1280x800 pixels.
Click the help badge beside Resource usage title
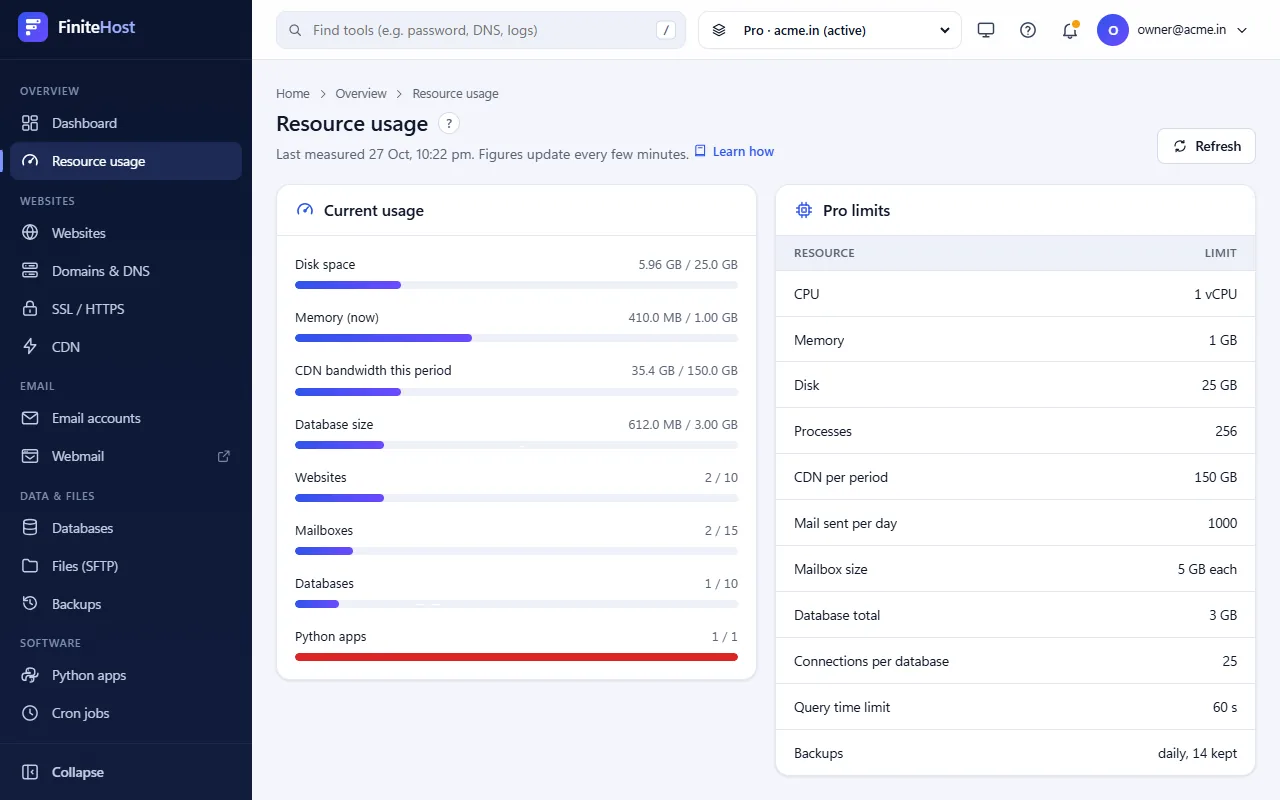[449, 123]
